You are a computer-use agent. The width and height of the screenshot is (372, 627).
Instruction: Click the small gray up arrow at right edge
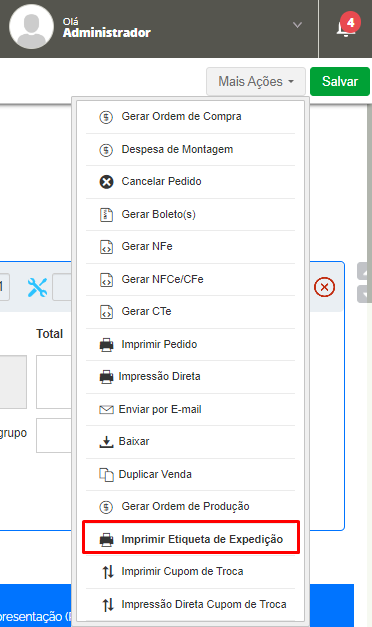(364, 272)
